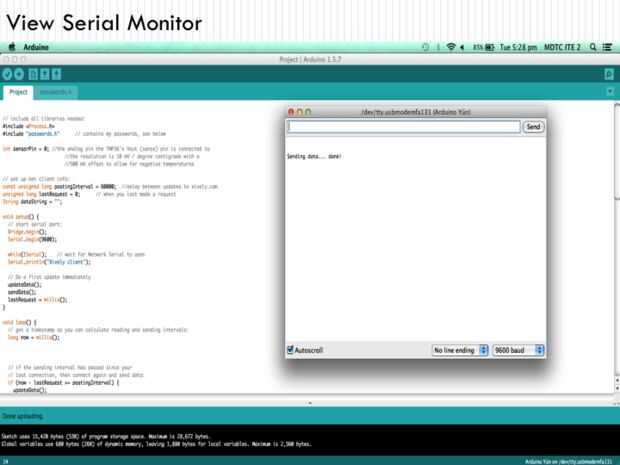The image size is (620, 465).
Task: Click the Serial Monitor window title bar
Action: coord(416,112)
